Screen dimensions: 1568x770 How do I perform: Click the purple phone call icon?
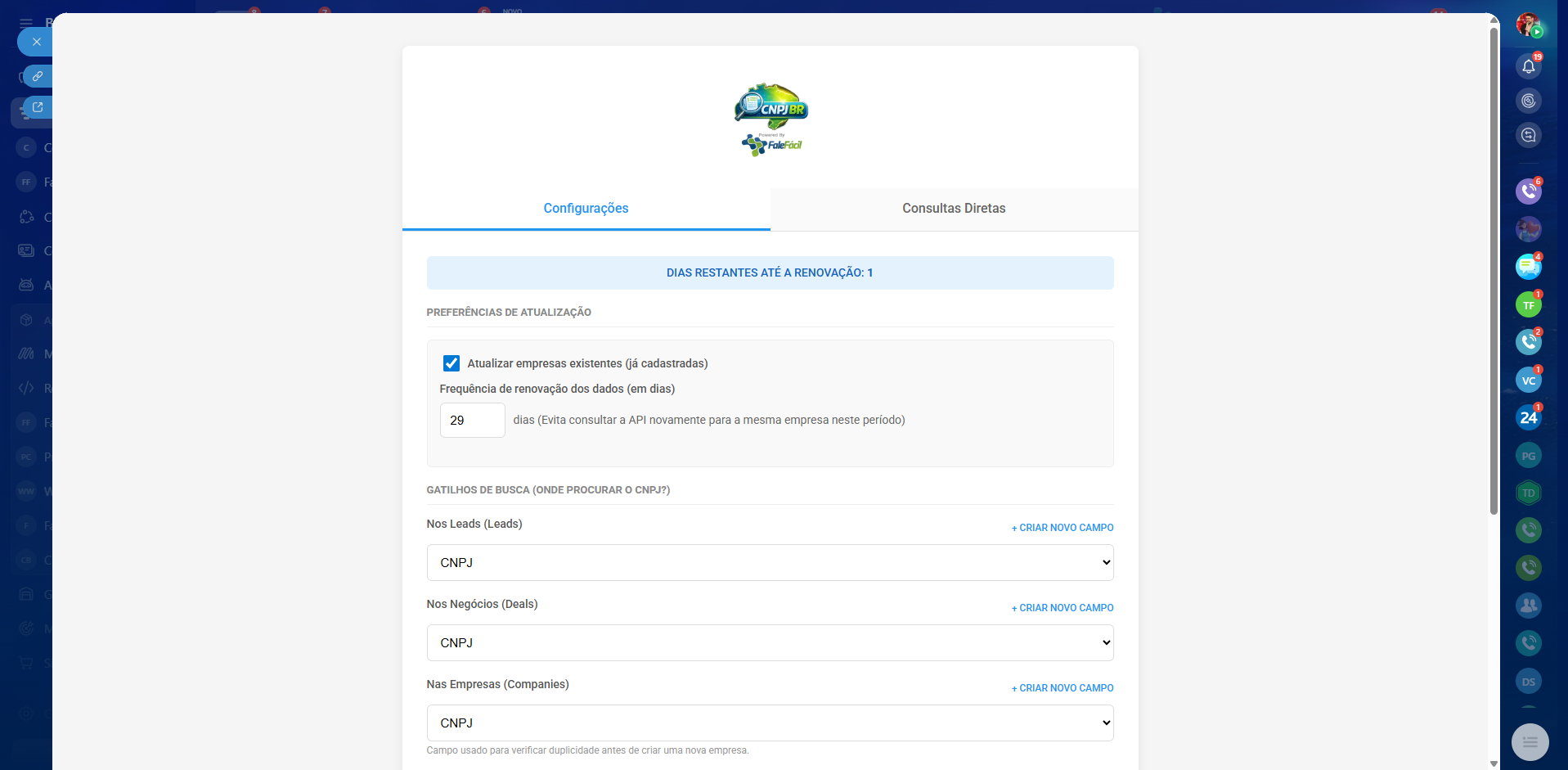pyautogui.click(x=1528, y=191)
